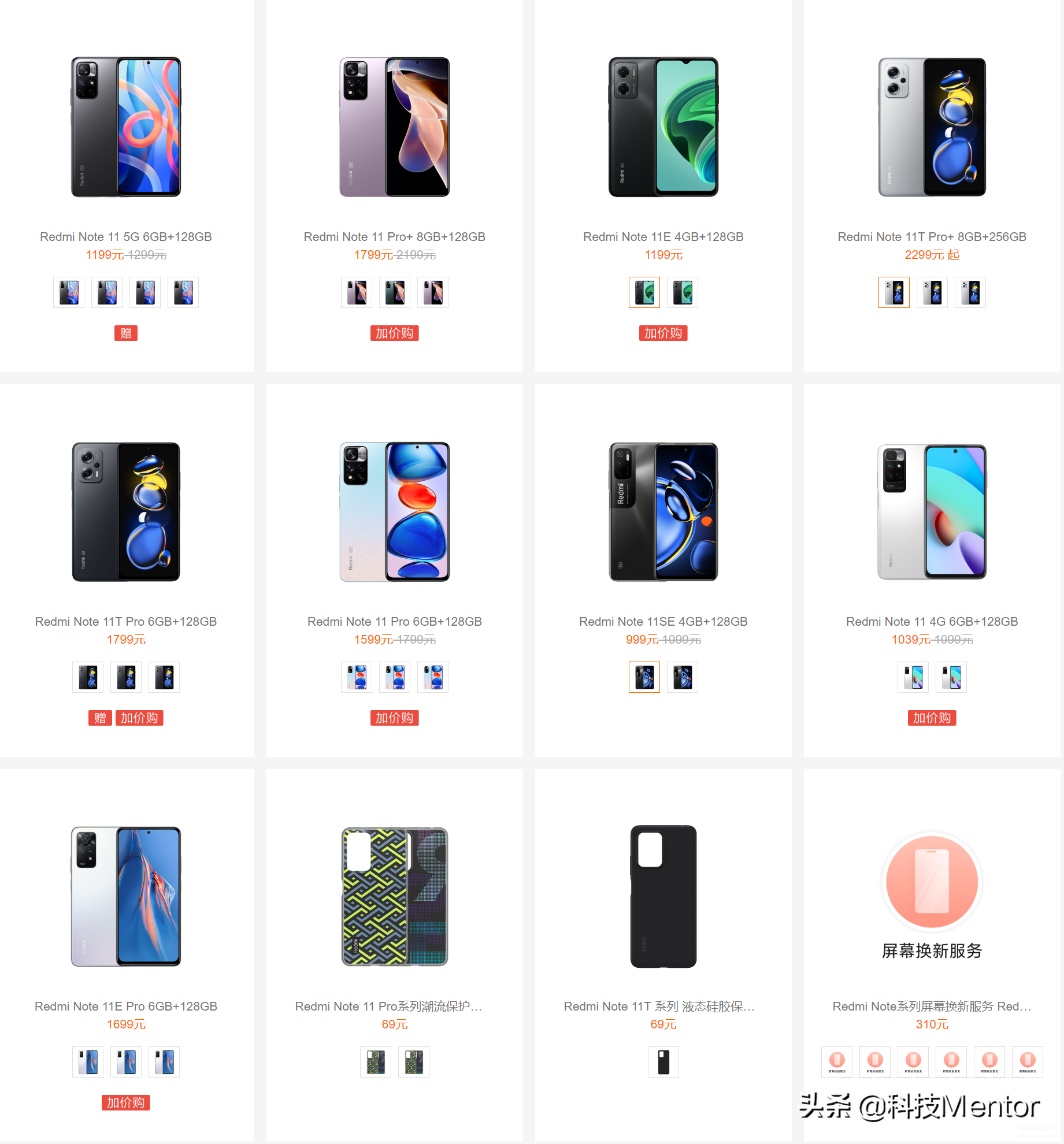Click 加价购 badge under Redmi Note 11 Pro 6GB

395,718
